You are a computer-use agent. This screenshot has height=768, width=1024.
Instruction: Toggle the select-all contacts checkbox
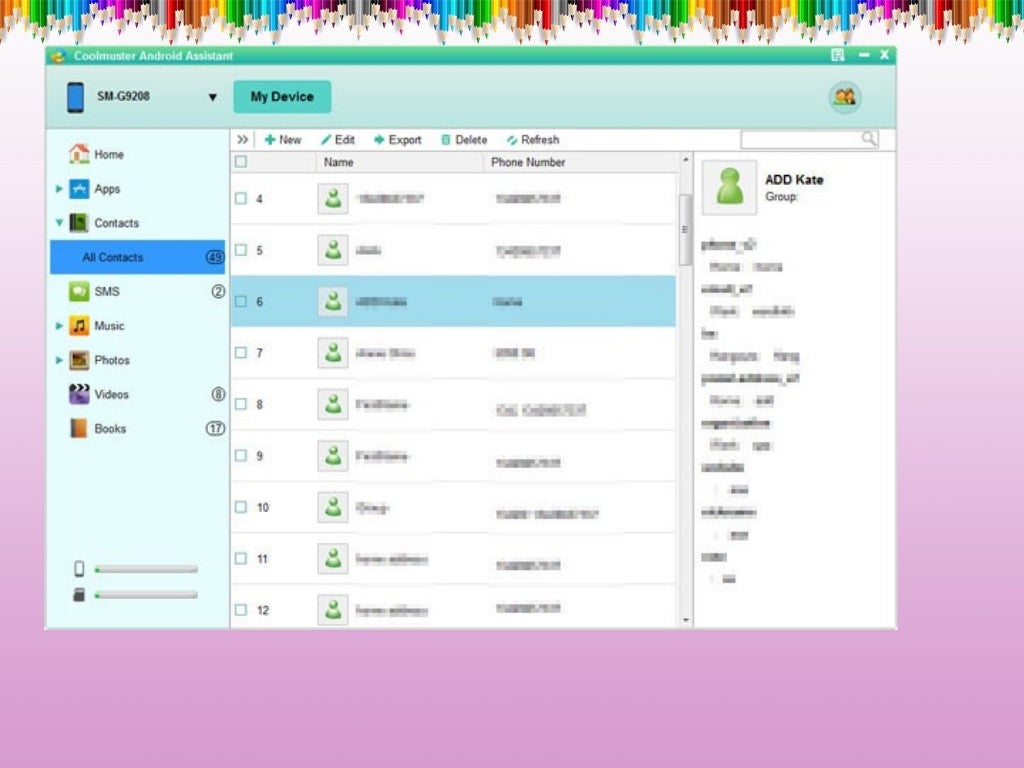tap(241, 161)
